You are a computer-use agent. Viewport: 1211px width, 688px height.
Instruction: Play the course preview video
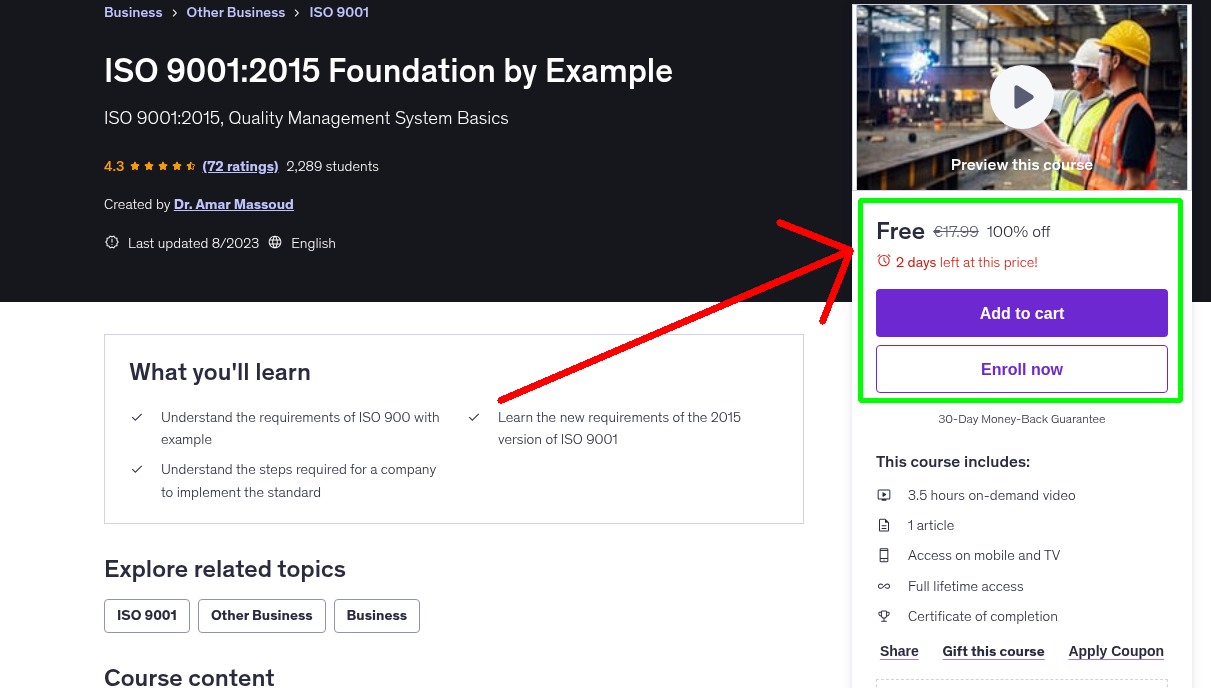point(1021,96)
